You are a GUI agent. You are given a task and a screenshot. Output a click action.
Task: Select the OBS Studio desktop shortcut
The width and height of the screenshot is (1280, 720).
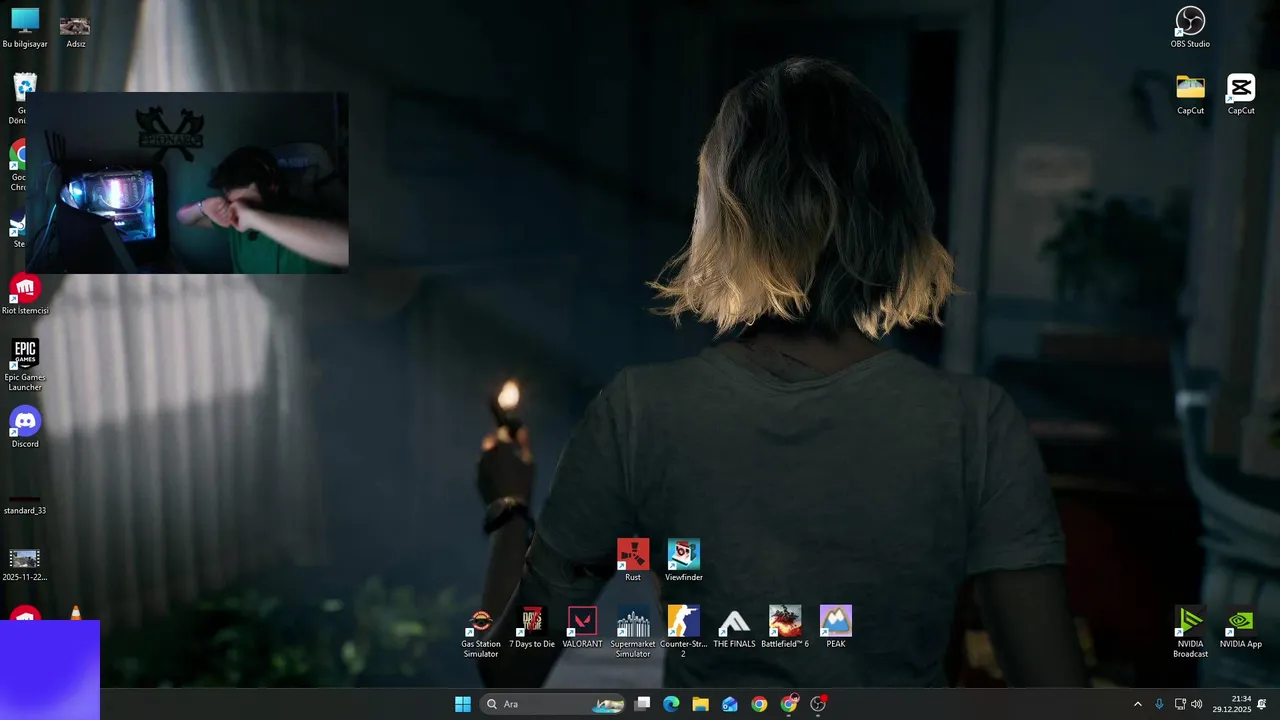(x=1190, y=28)
